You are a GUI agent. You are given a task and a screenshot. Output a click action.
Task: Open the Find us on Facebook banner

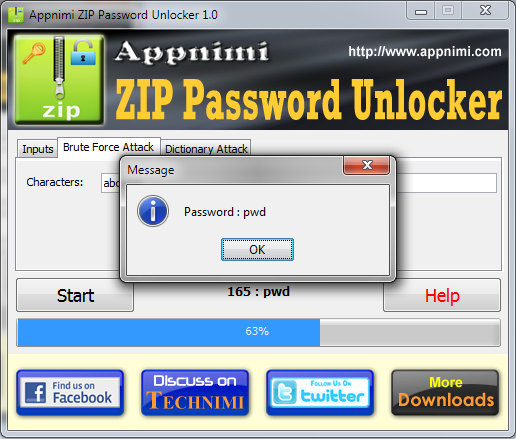pyautogui.click(x=70, y=392)
